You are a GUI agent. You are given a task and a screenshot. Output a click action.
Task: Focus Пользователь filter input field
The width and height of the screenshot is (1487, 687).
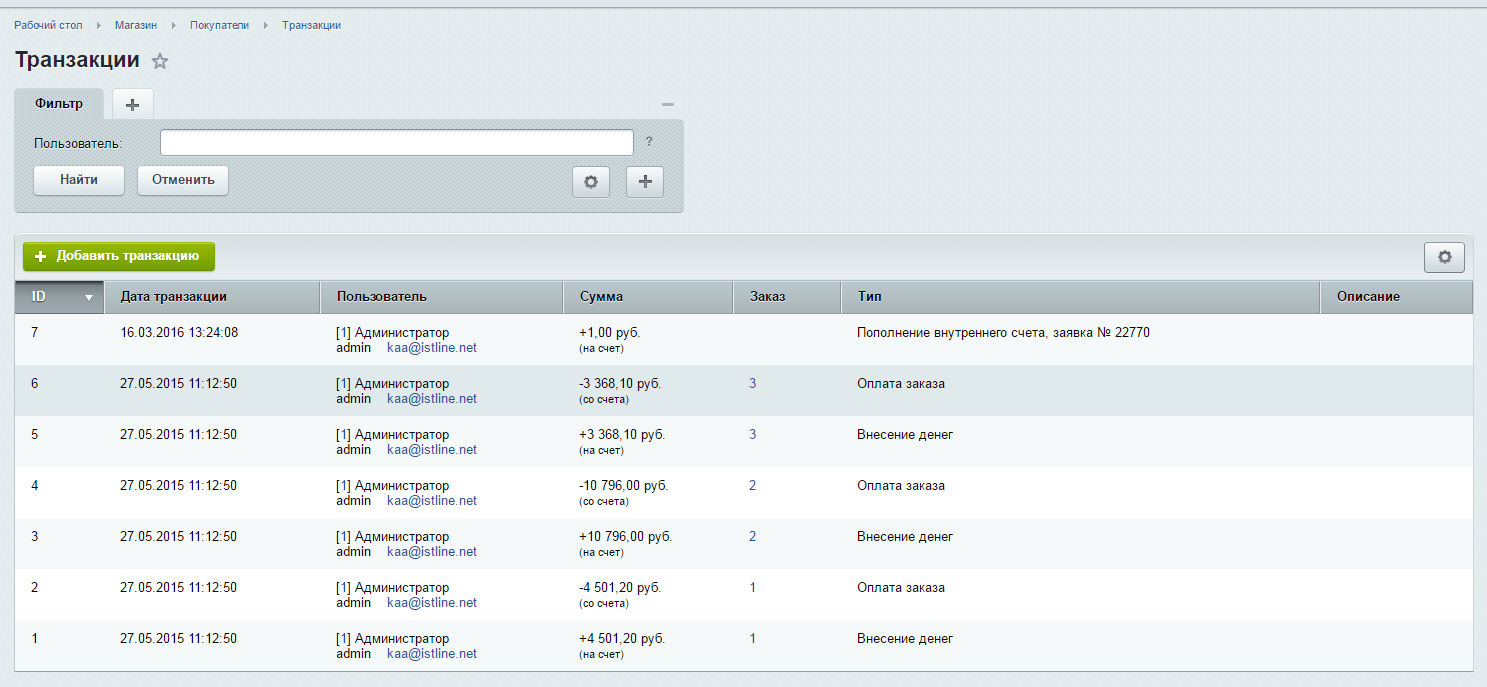pos(396,143)
